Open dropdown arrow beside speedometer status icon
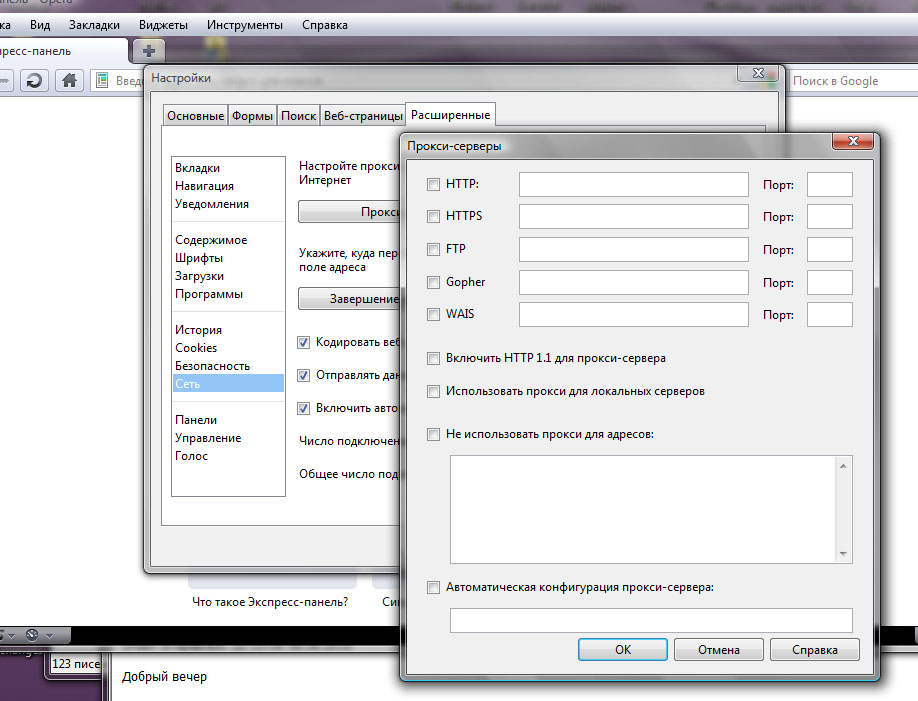Image resolution: width=918 pixels, height=701 pixels. coord(49,634)
